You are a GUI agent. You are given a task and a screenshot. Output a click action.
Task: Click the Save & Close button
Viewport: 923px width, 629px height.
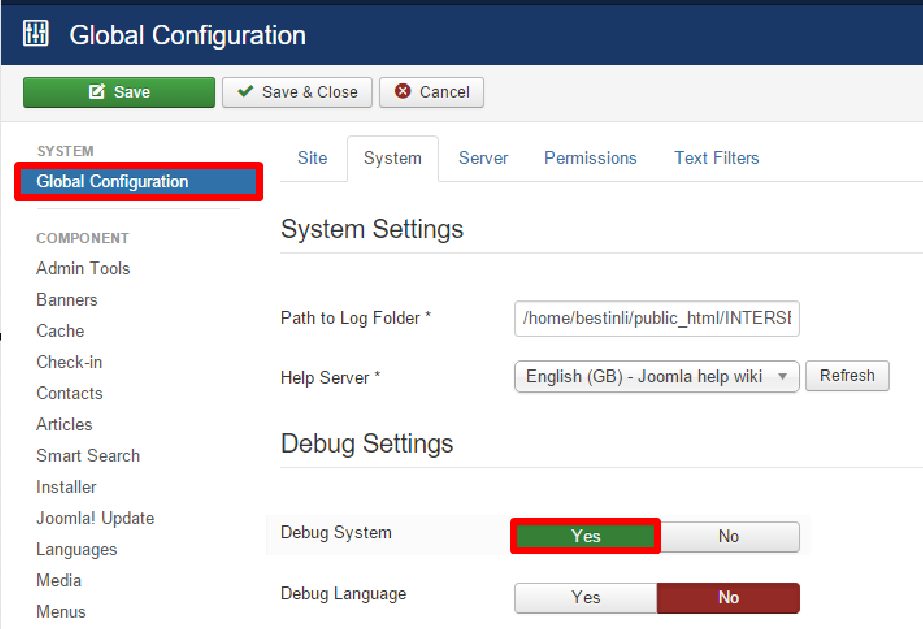pos(297,92)
